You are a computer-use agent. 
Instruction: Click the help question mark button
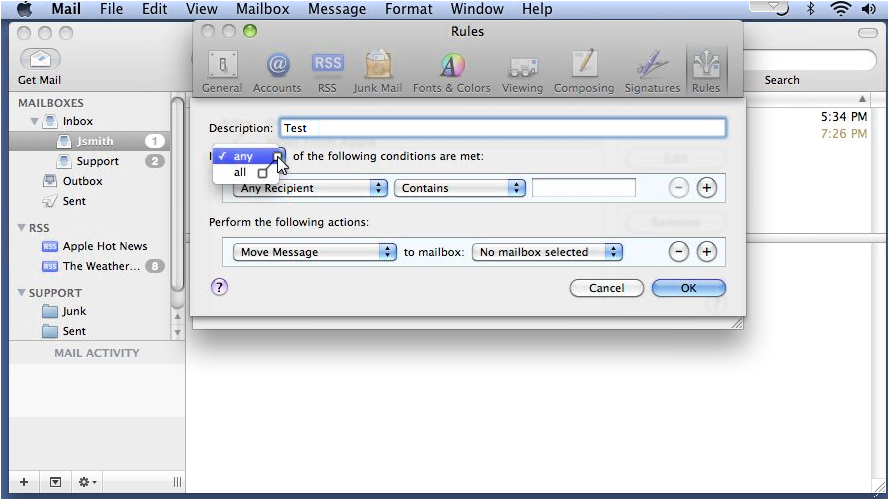point(219,287)
